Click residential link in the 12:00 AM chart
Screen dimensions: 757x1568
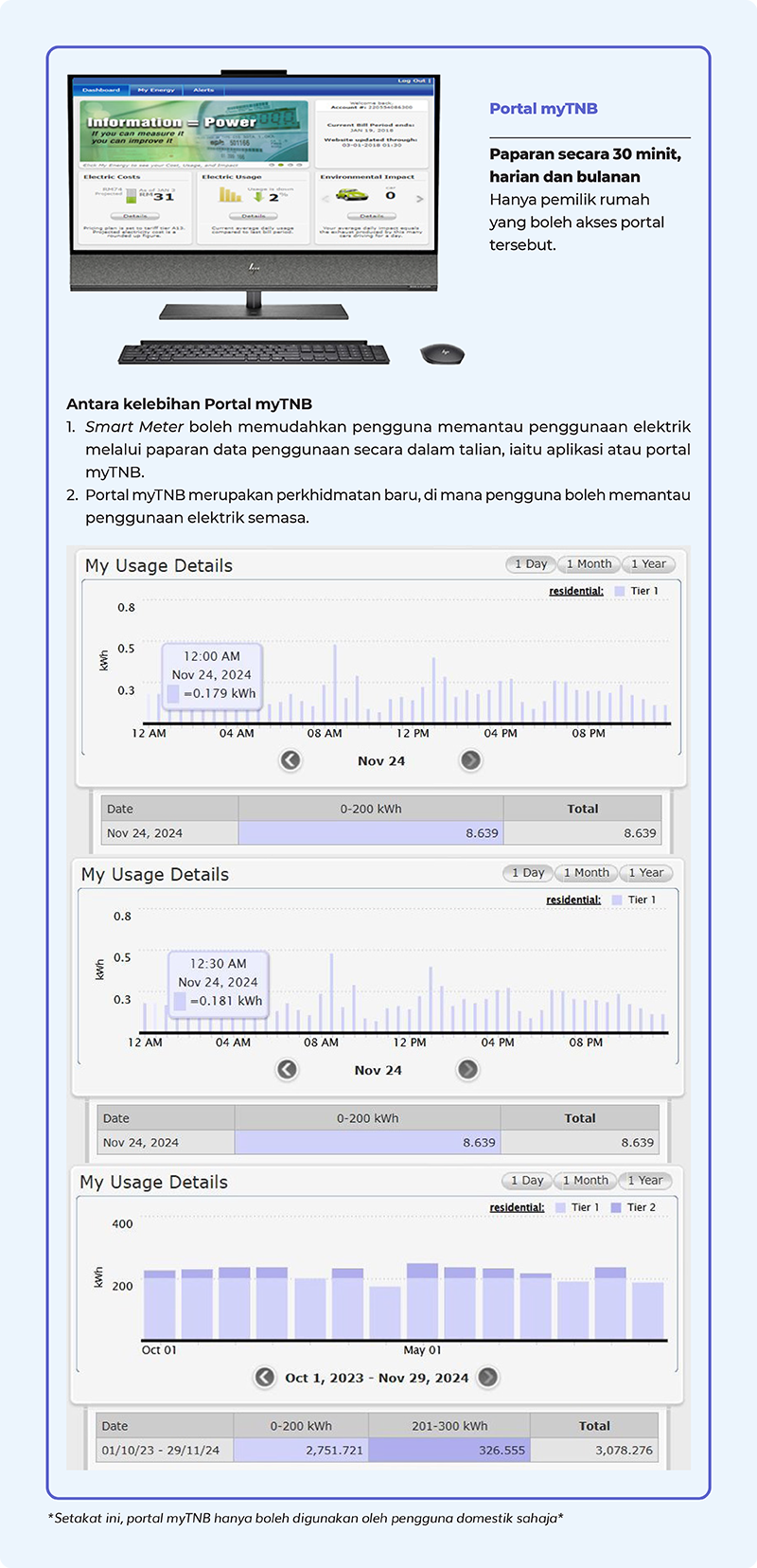coord(576,591)
